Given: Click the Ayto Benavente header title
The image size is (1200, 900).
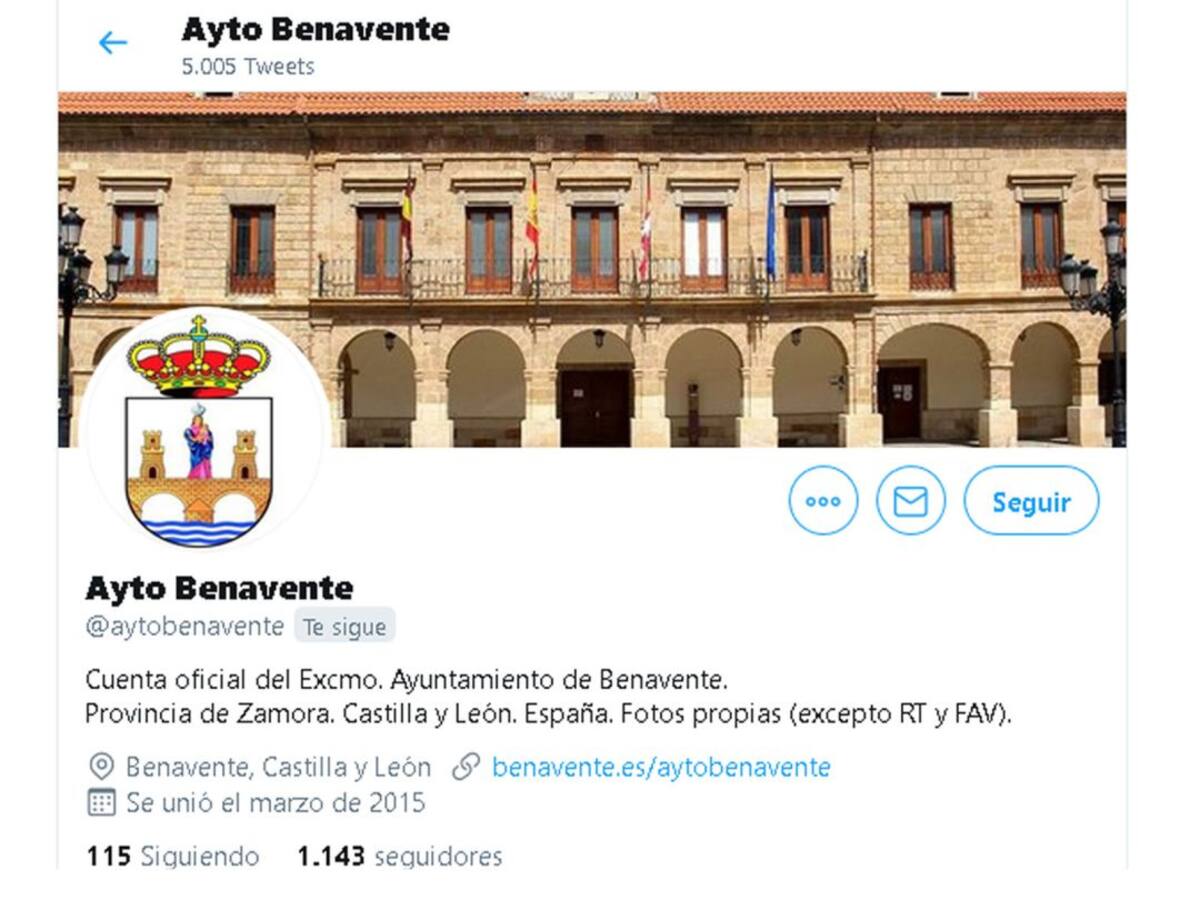Looking at the screenshot, I should coord(315,30).
